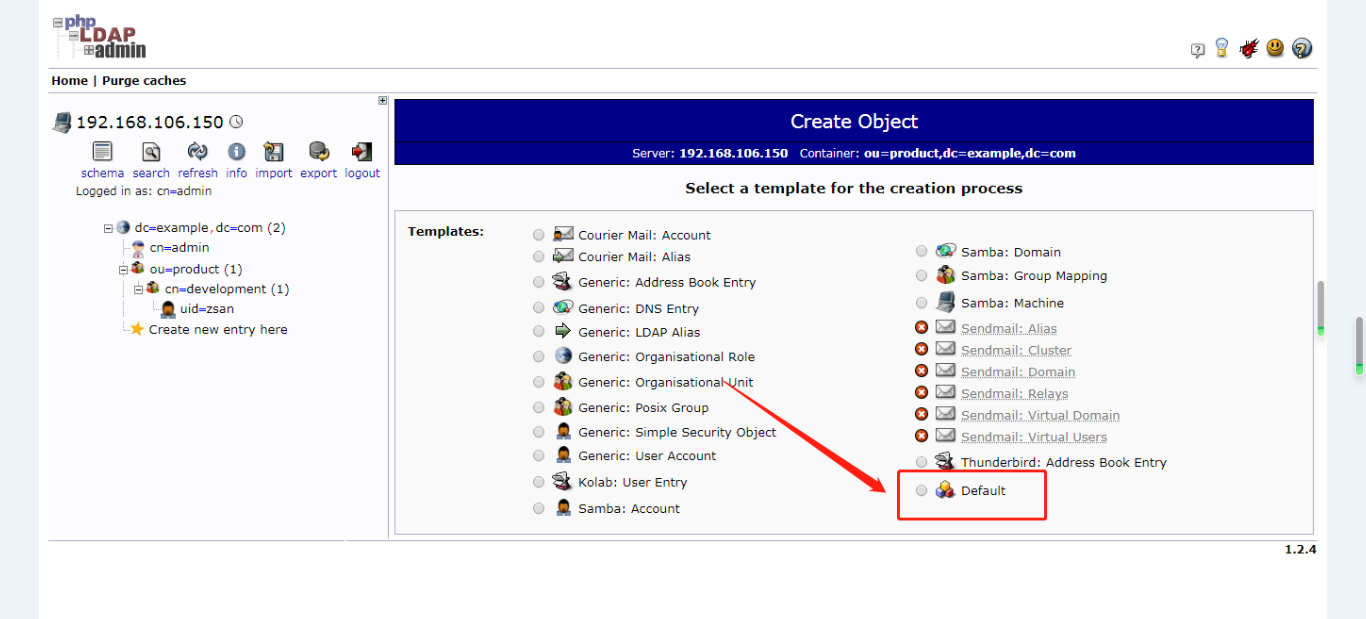The image size is (1366, 619).
Task: Click the export icon
Action: 317,153
